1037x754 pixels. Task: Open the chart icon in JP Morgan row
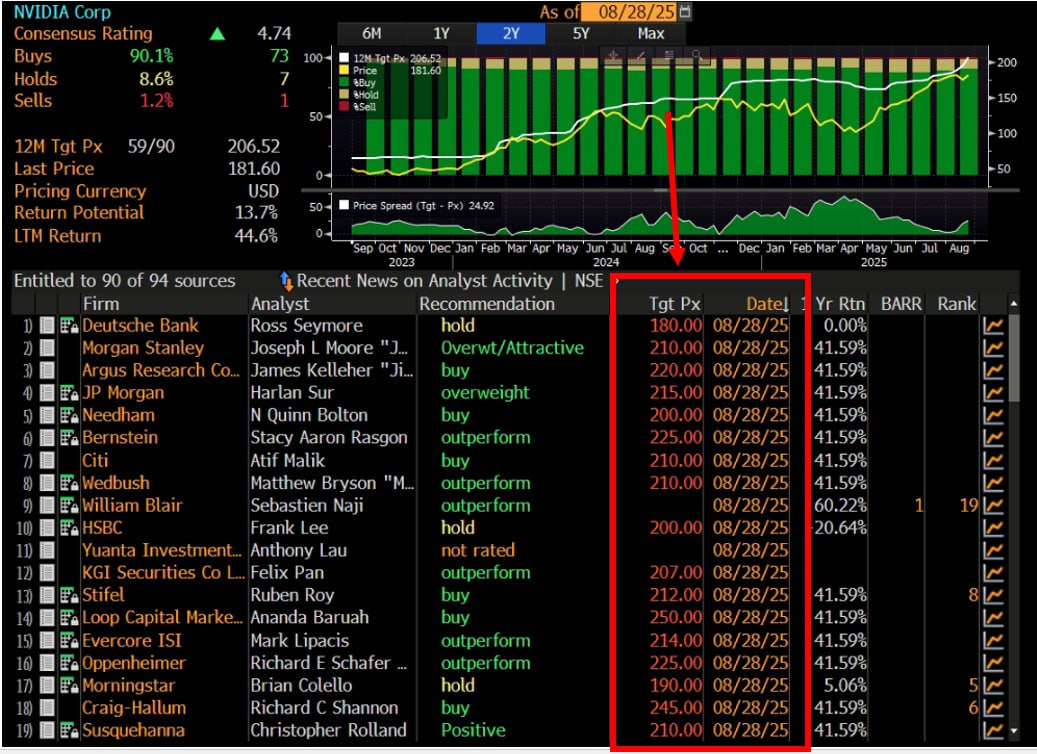pyautogui.click(x=993, y=393)
